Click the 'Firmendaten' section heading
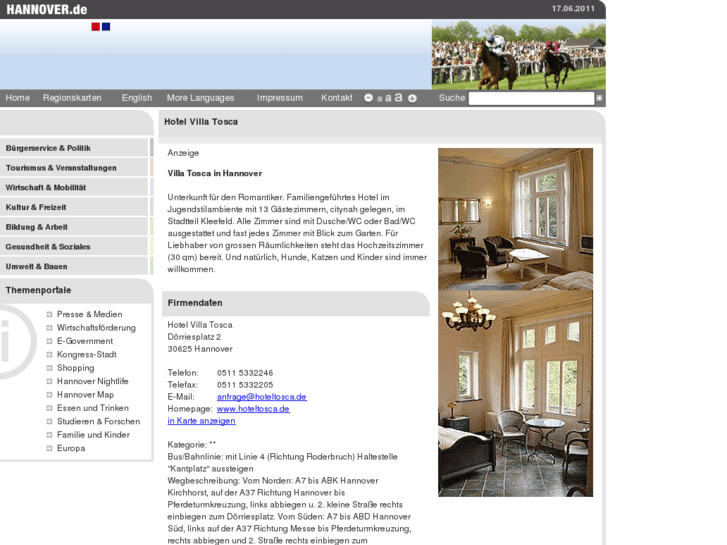The image size is (727, 545). click(195, 303)
